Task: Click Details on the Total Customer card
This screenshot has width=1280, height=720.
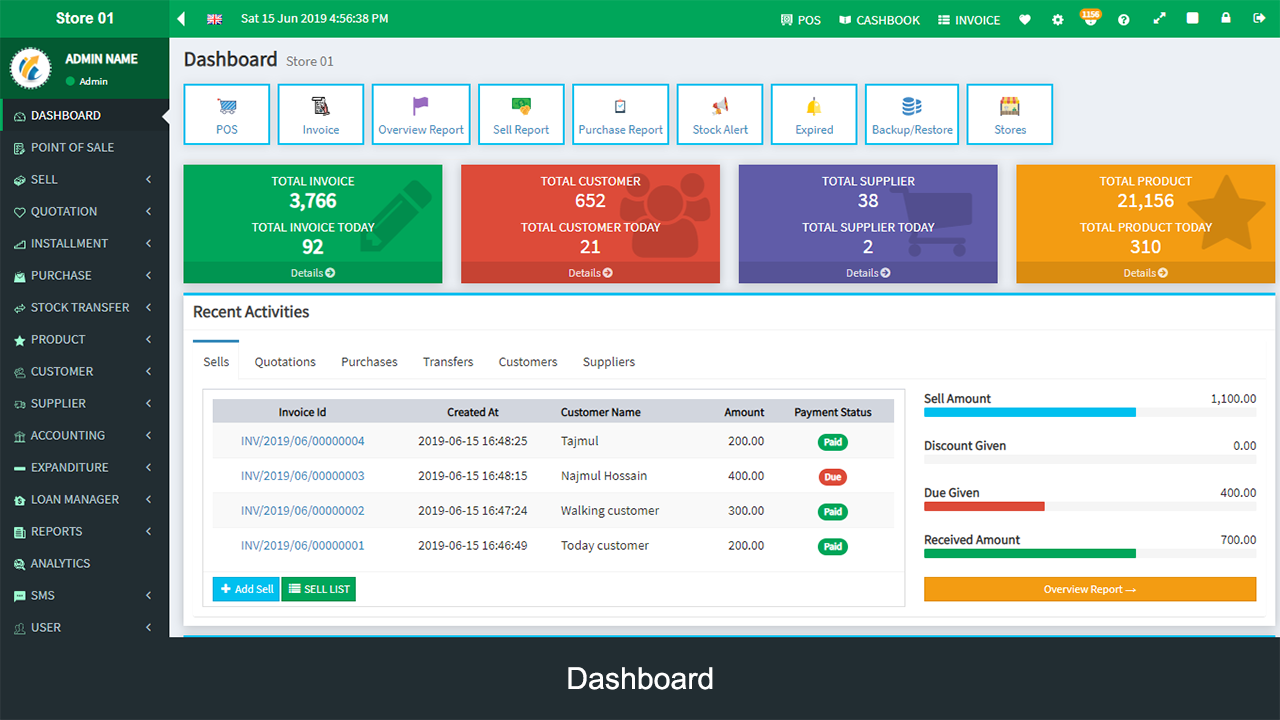Action: click(x=590, y=272)
